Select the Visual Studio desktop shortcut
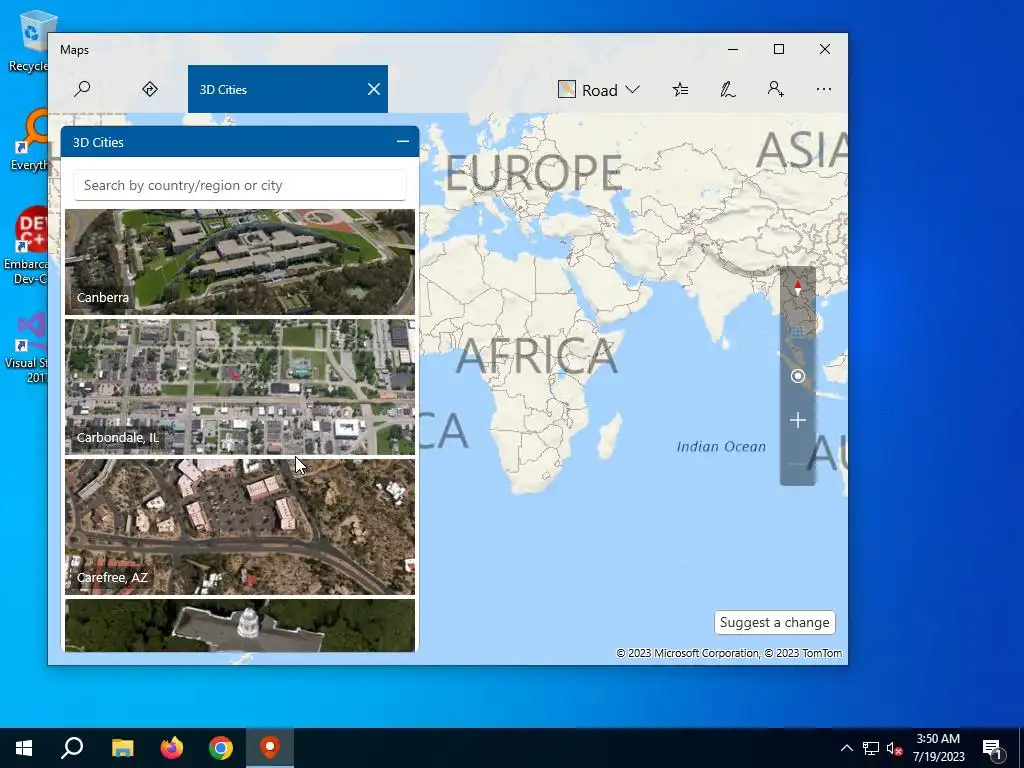 [29, 347]
